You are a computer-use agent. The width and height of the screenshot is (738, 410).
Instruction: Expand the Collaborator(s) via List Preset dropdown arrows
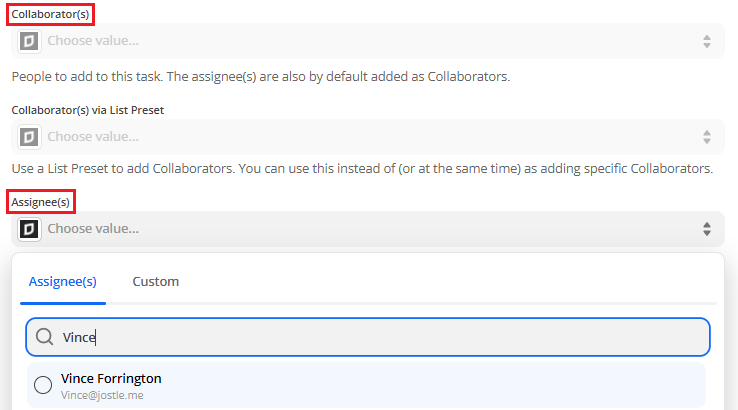pyautogui.click(x=706, y=137)
